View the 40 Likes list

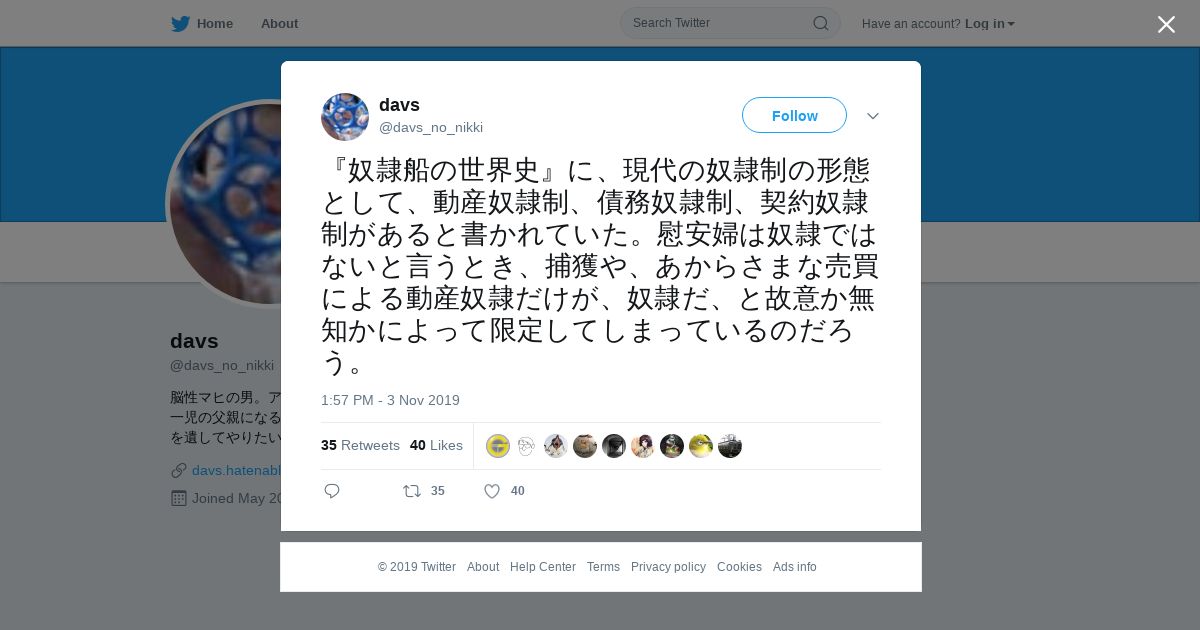coord(436,445)
